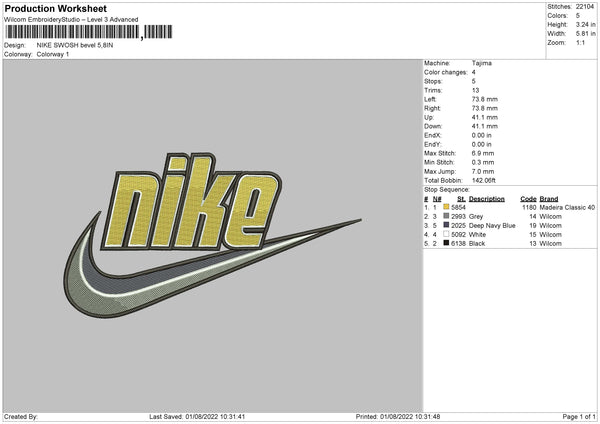Click the 'Last Saved: 01/08/2022 10:31:41' footer
Image resolution: width=600 pixels, height=424 pixels.
click(x=197, y=417)
